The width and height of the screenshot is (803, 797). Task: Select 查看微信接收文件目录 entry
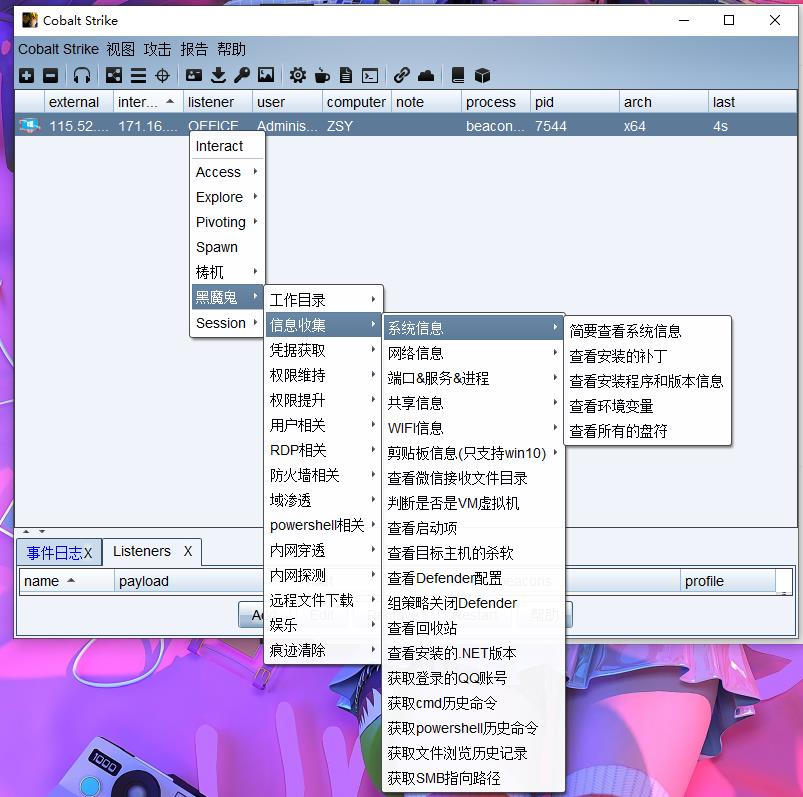pyautogui.click(x=473, y=478)
